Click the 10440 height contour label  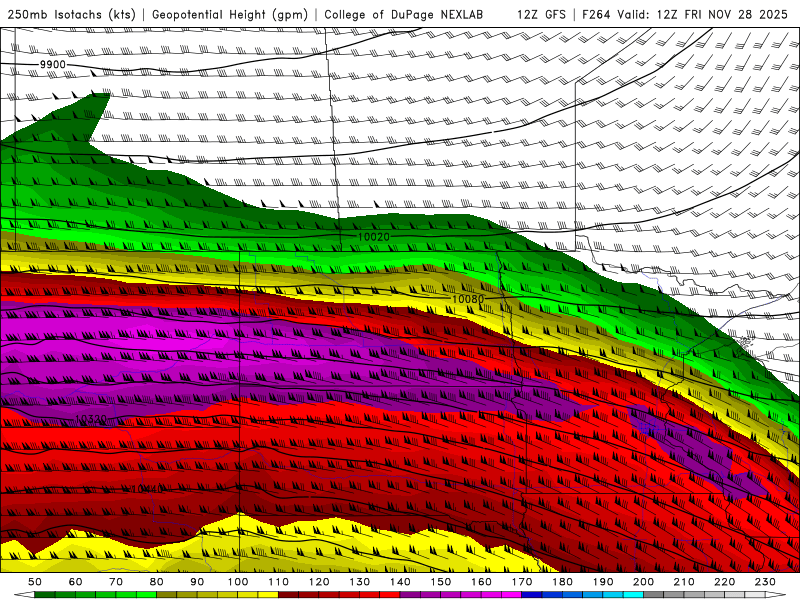click(146, 489)
